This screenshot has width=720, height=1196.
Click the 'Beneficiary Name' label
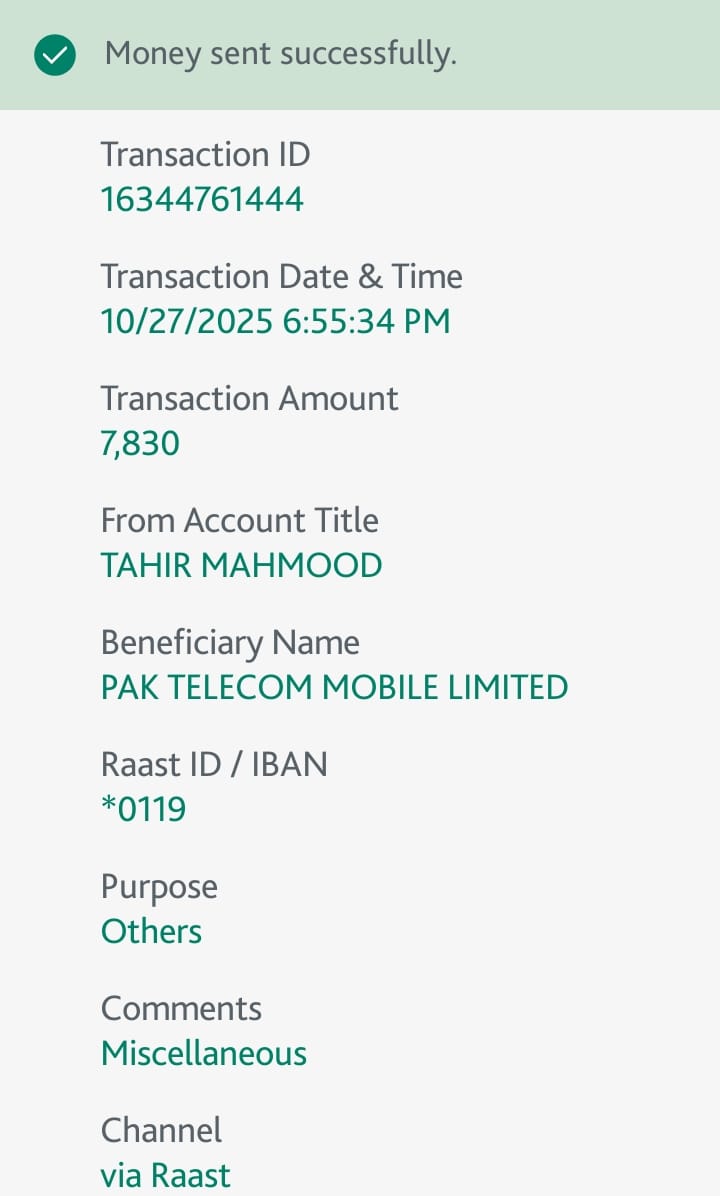point(230,643)
